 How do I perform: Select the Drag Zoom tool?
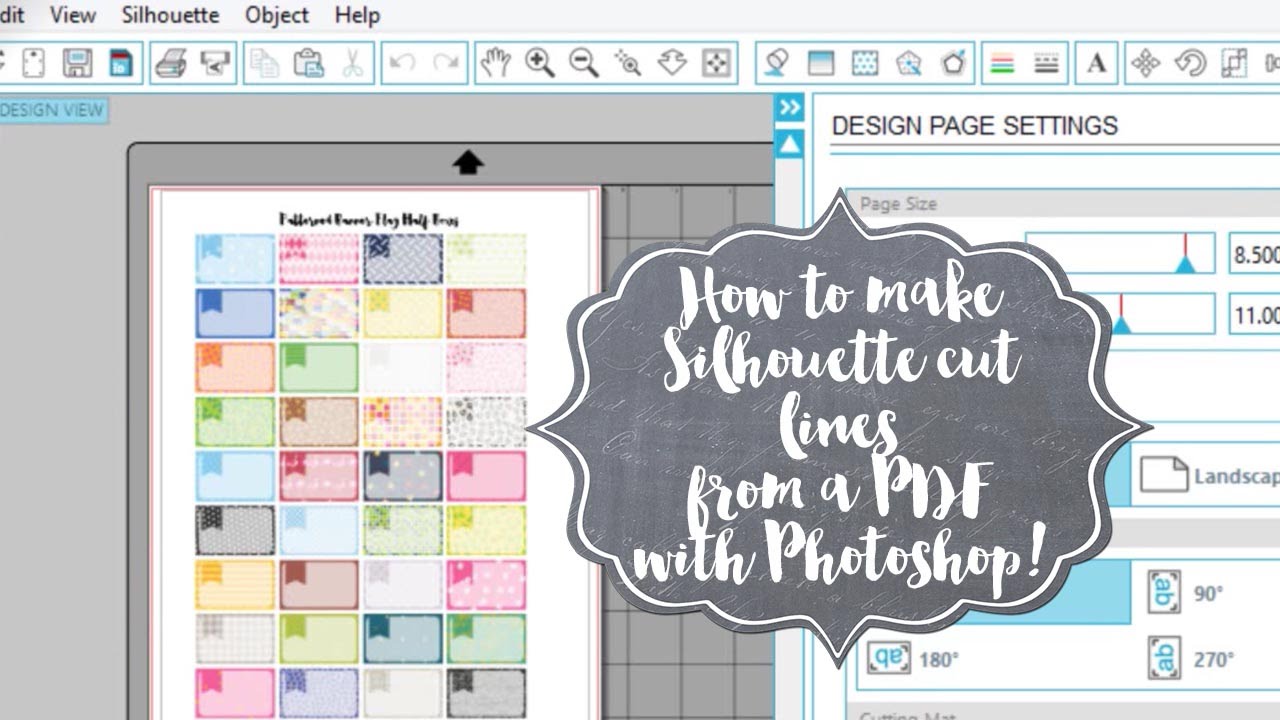(672, 63)
